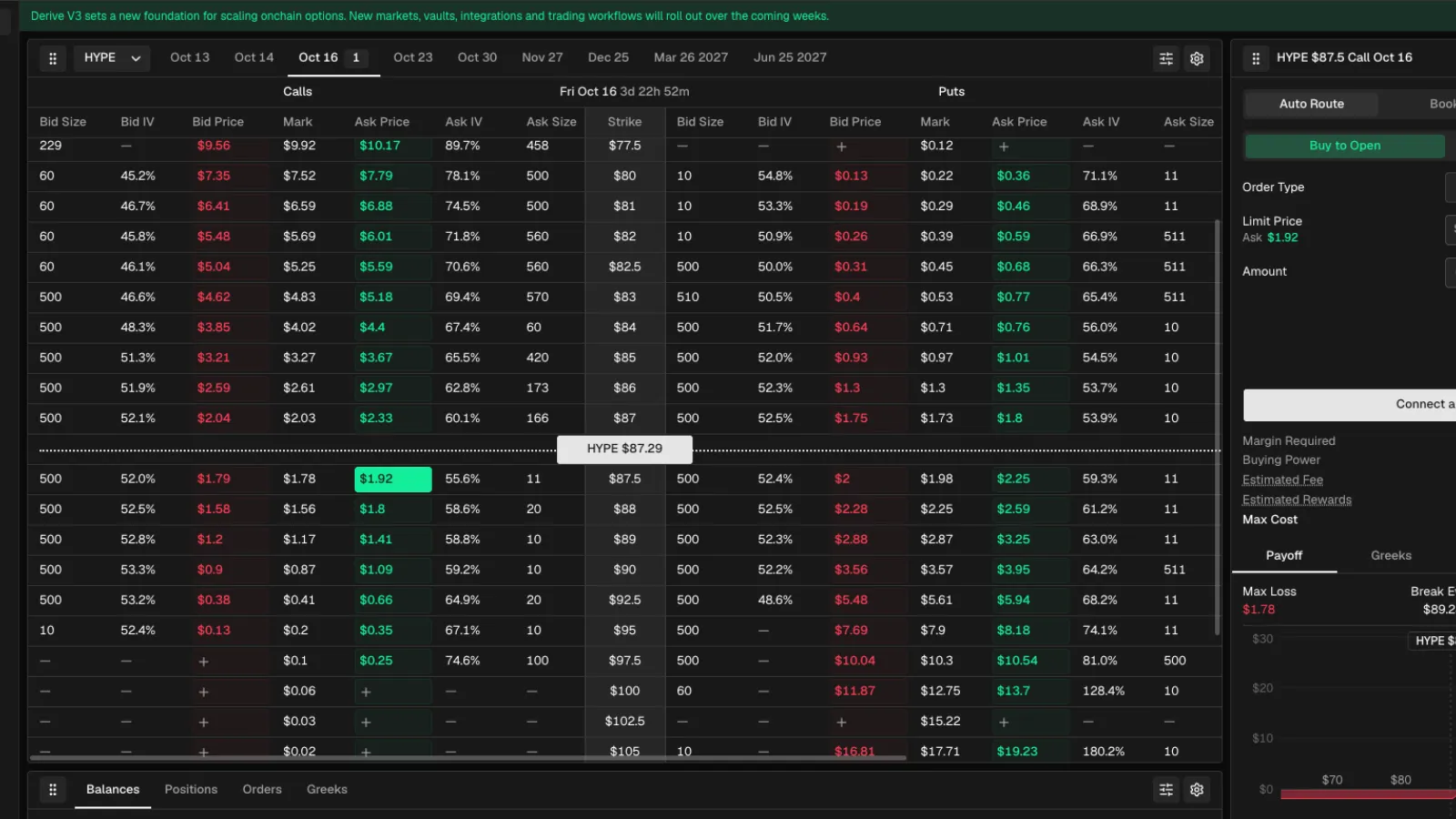Select the Mar 26 2027 expiry tab

coord(691,57)
